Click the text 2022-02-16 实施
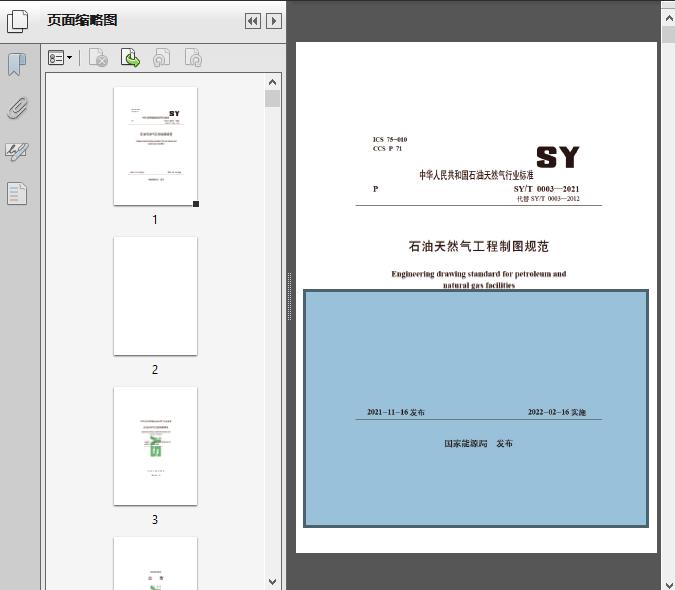 coord(557,412)
